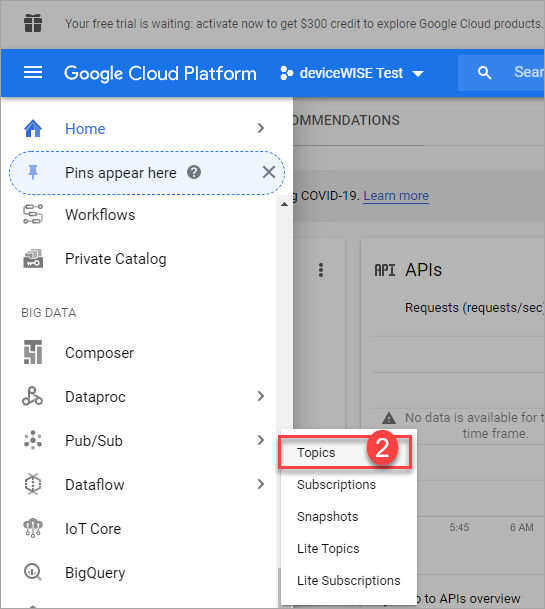Image resolution: width=545 pixels, height=609 pixels.
Task: Click the hamburger navigation menu icon
Action: point(33,72)
